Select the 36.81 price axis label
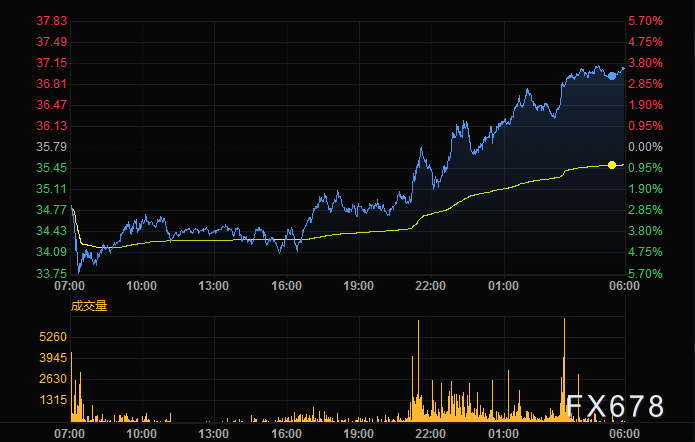 [51, 84]
